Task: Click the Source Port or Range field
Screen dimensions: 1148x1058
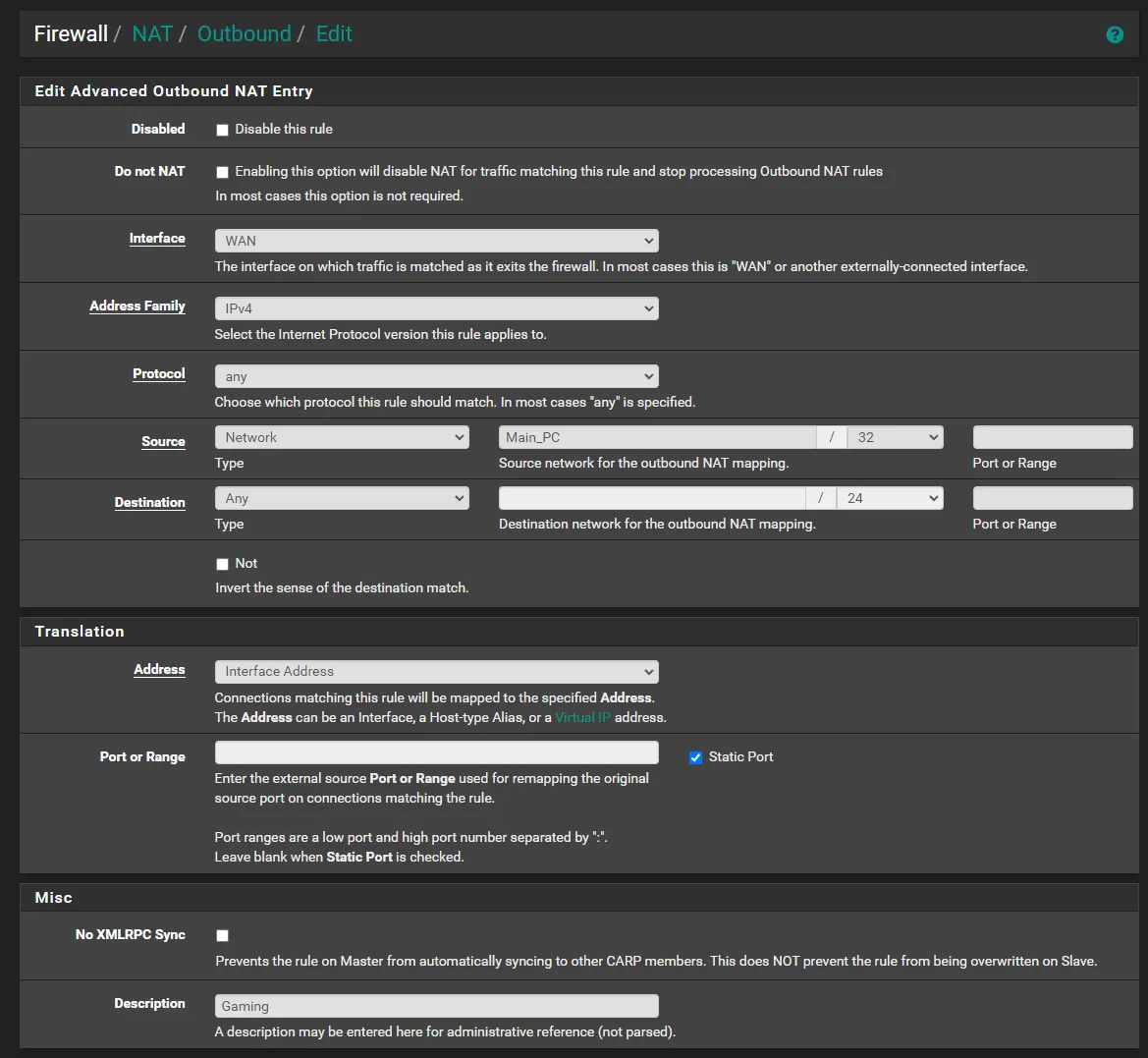Action: pos(1052,437)
